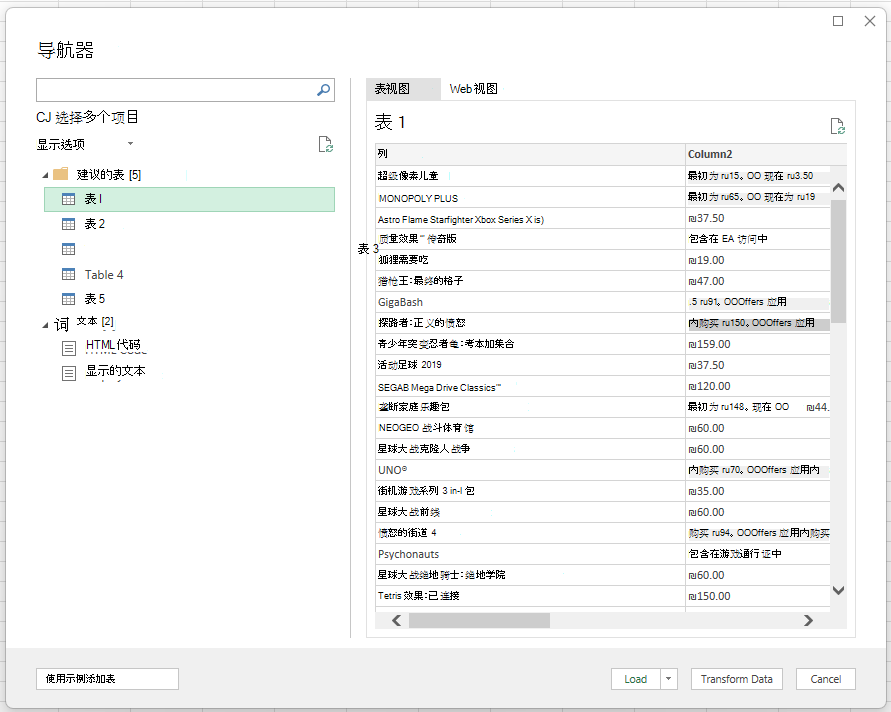
Task: Click the unlabeled third table icon
Action: point(68,249)
